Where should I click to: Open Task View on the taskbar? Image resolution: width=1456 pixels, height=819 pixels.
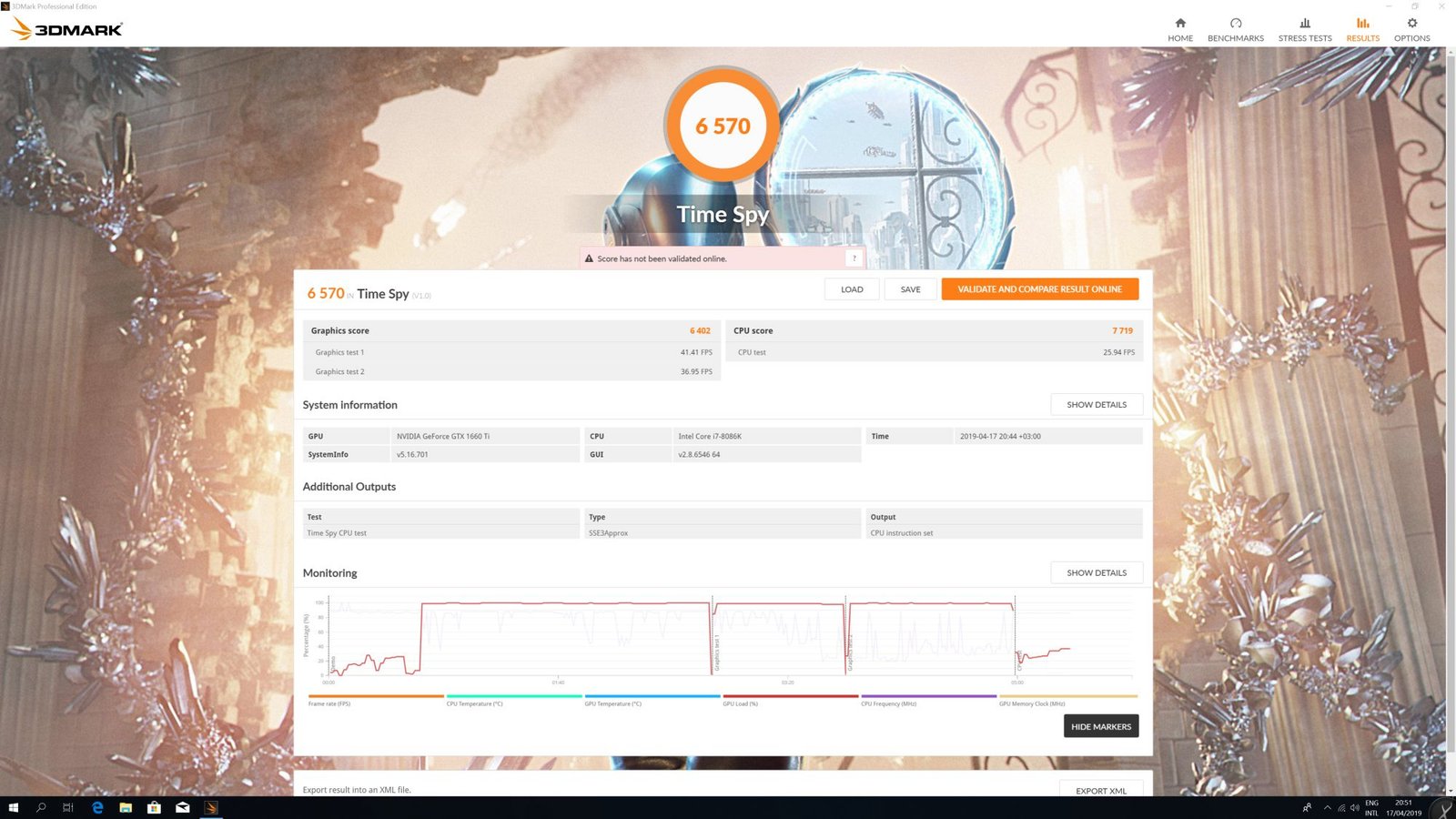point(68,807)
